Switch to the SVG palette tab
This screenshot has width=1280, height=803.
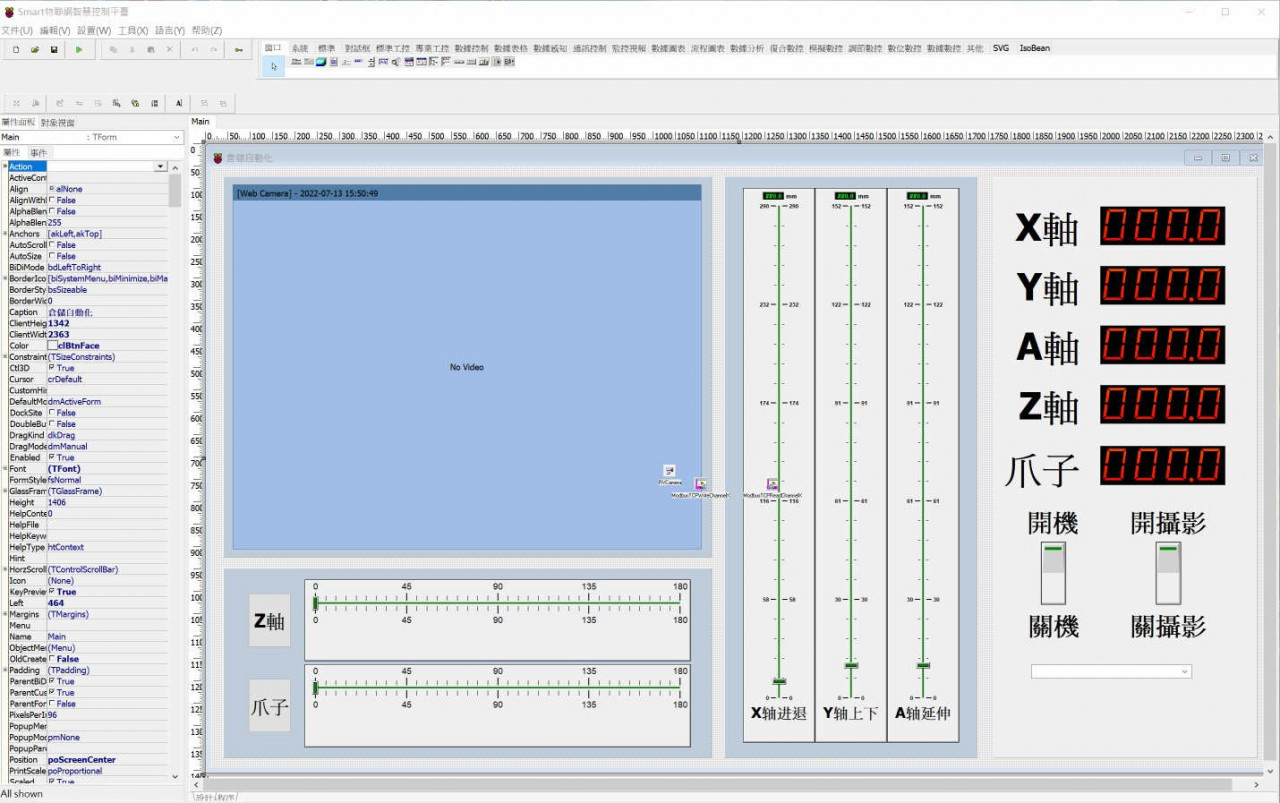pos(1001,48)
